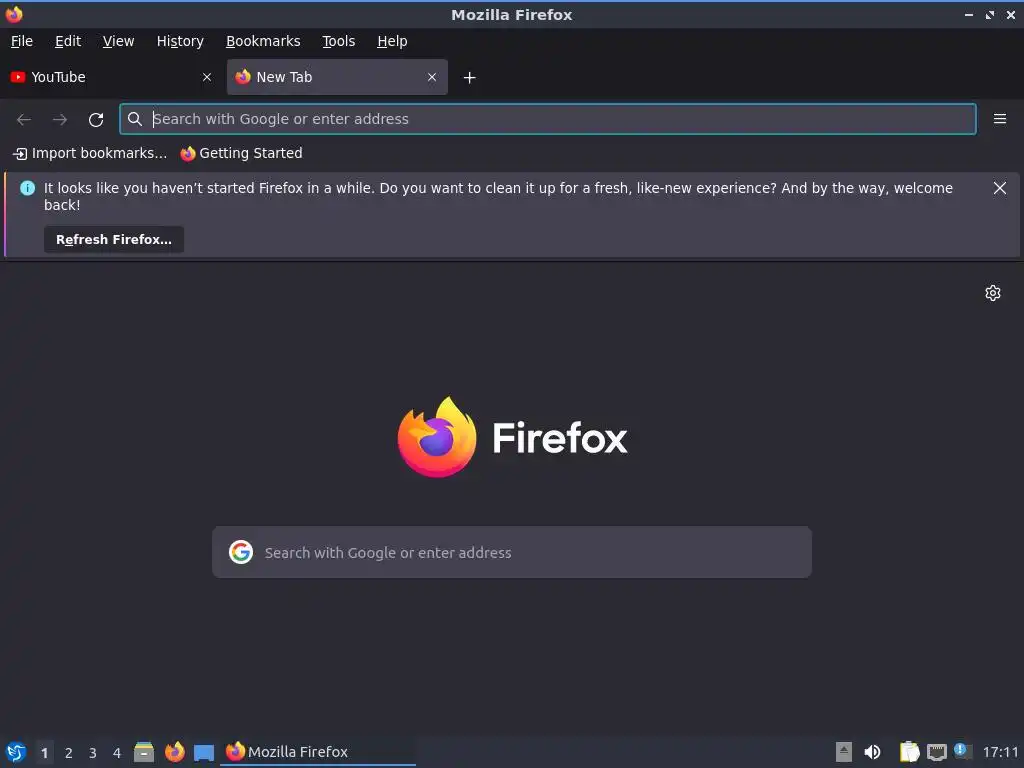
Task: Switch to virtual desktop 3
Action: 93,753
